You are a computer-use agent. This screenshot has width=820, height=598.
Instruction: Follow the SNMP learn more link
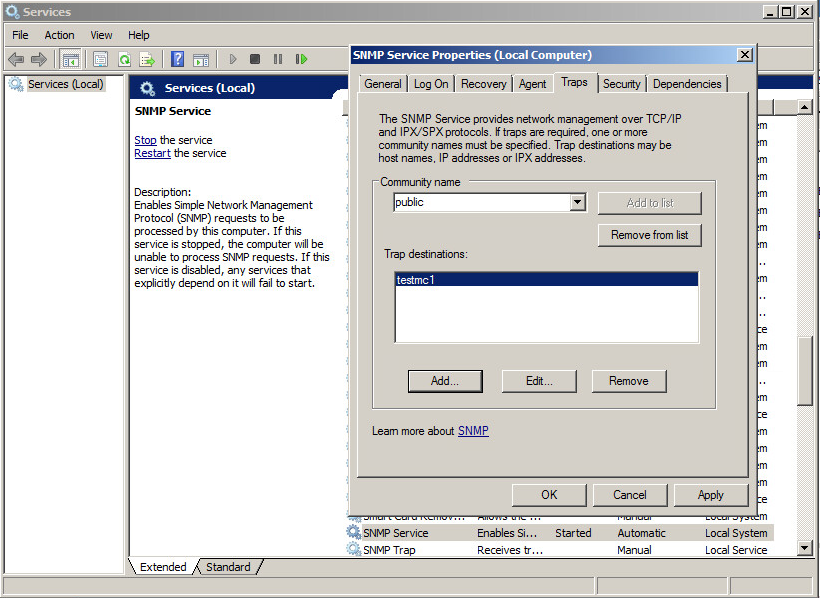tap(473, 431)
